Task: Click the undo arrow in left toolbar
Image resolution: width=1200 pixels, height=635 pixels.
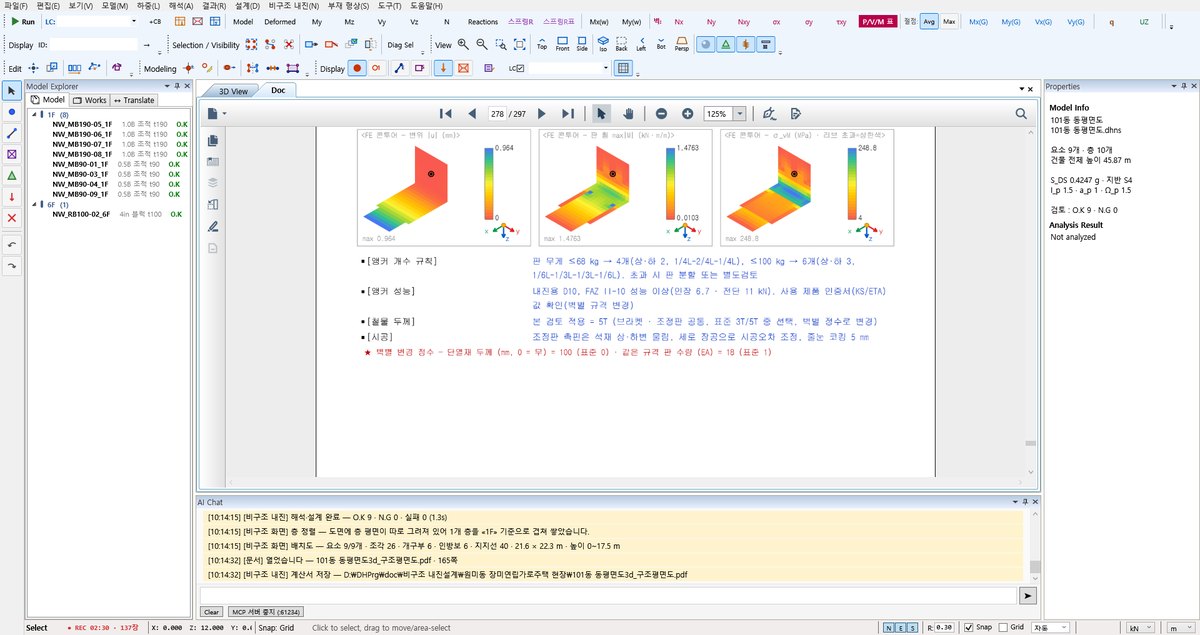Action: pyautogui.click(x=12, y=244)
